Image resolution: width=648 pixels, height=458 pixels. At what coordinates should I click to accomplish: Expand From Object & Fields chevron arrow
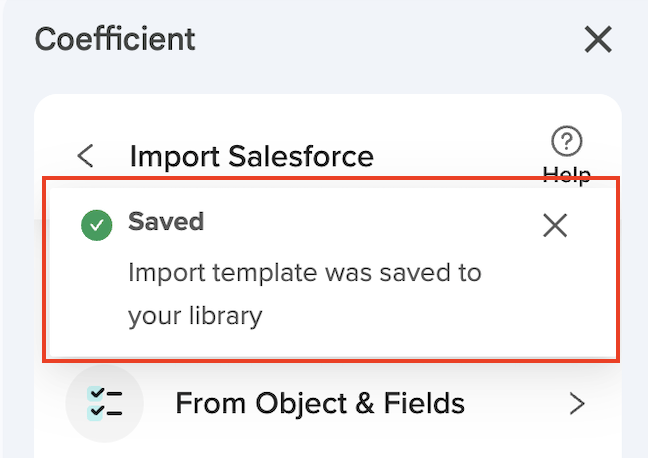point(576,404)
